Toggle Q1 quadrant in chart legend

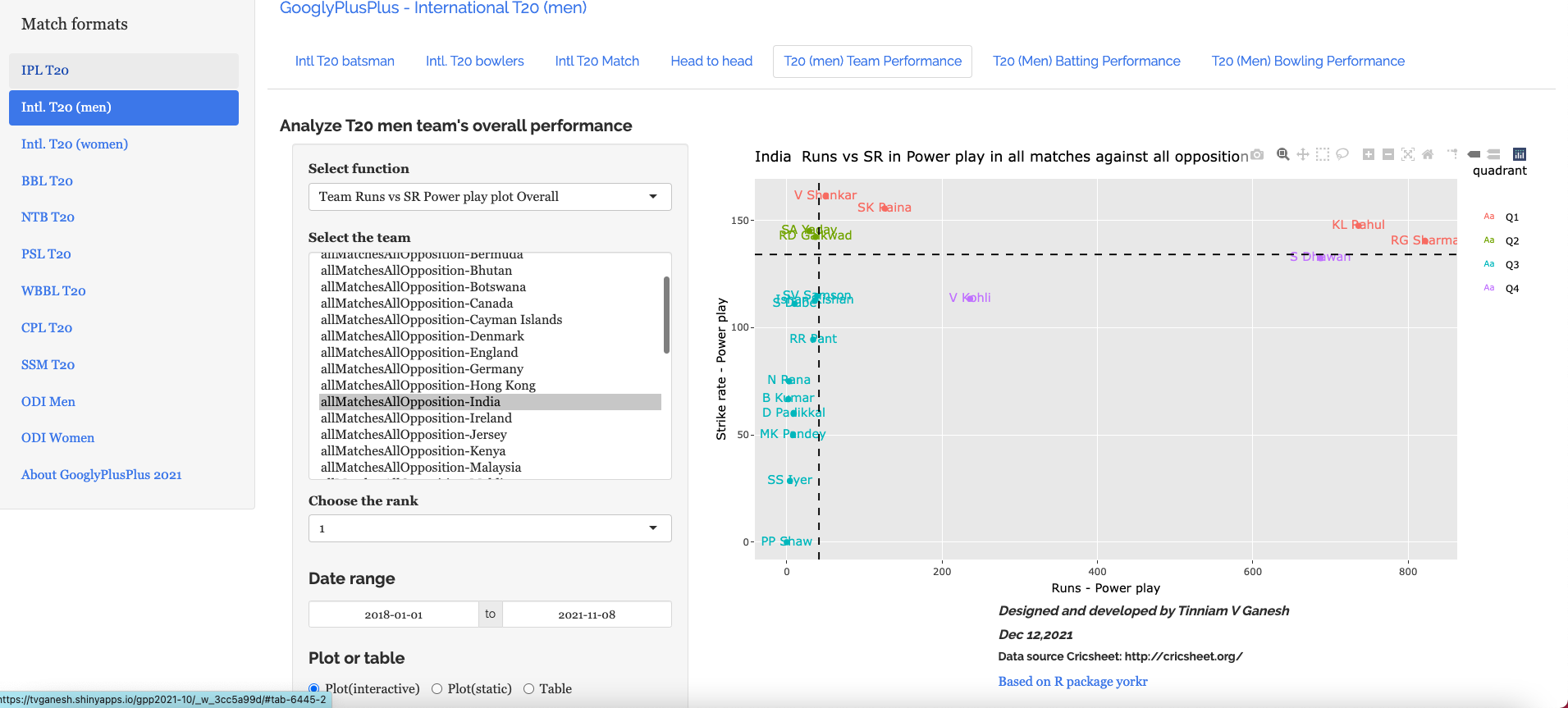tap(1511, 217)
